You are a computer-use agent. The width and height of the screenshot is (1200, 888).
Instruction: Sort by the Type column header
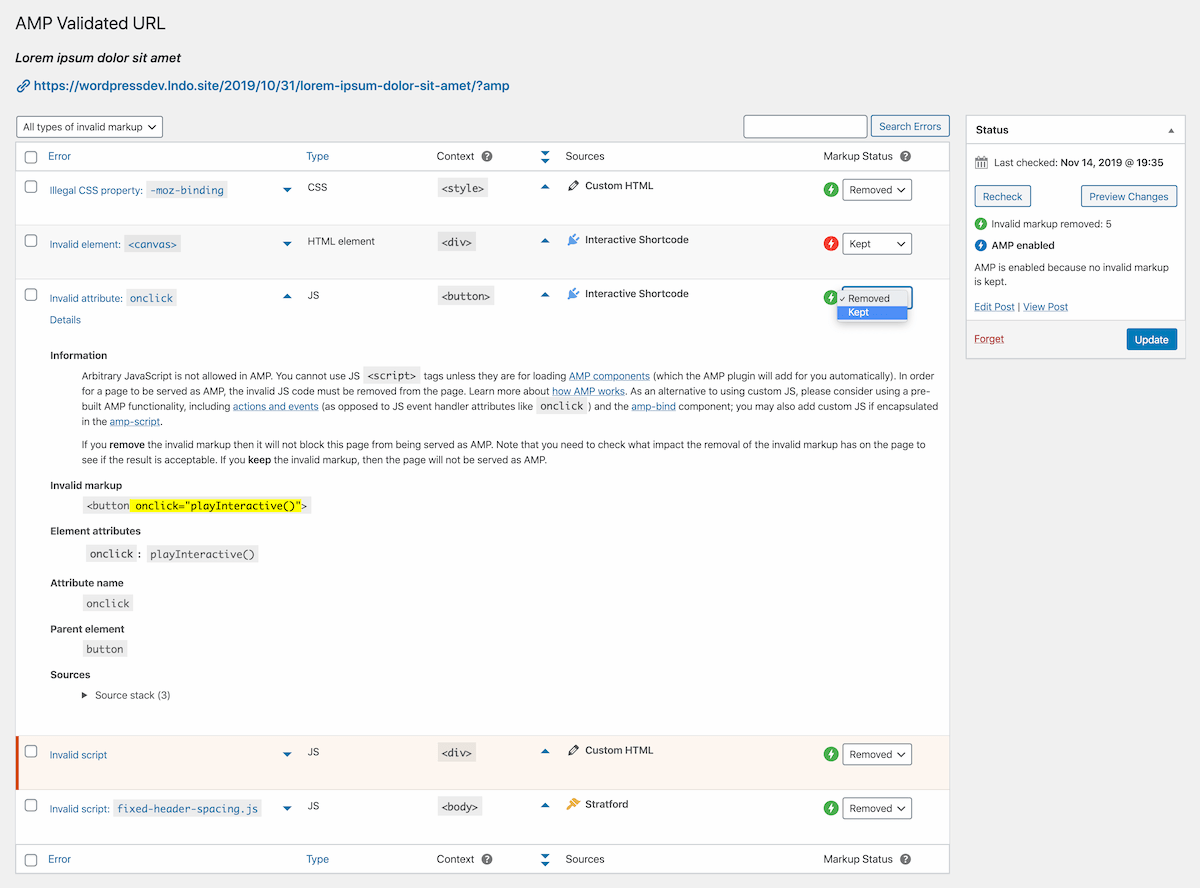pyautogui.click(x=318, y=157)
